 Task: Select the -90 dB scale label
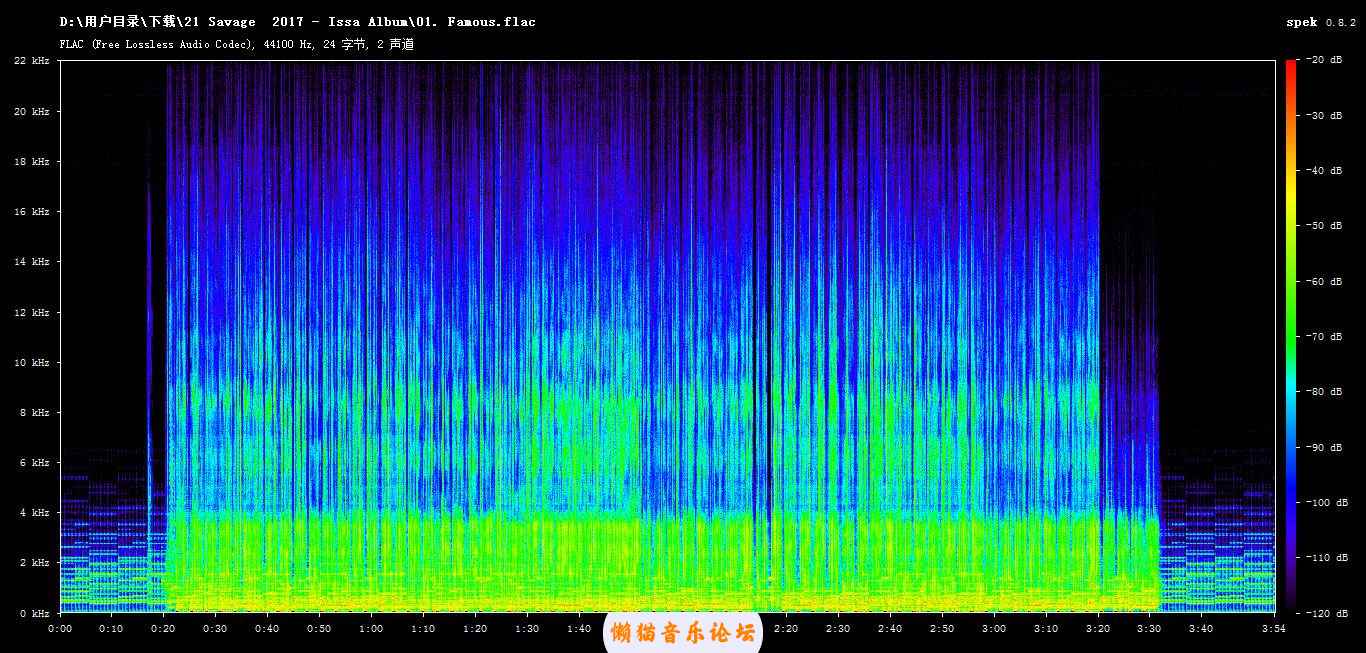1326,446
